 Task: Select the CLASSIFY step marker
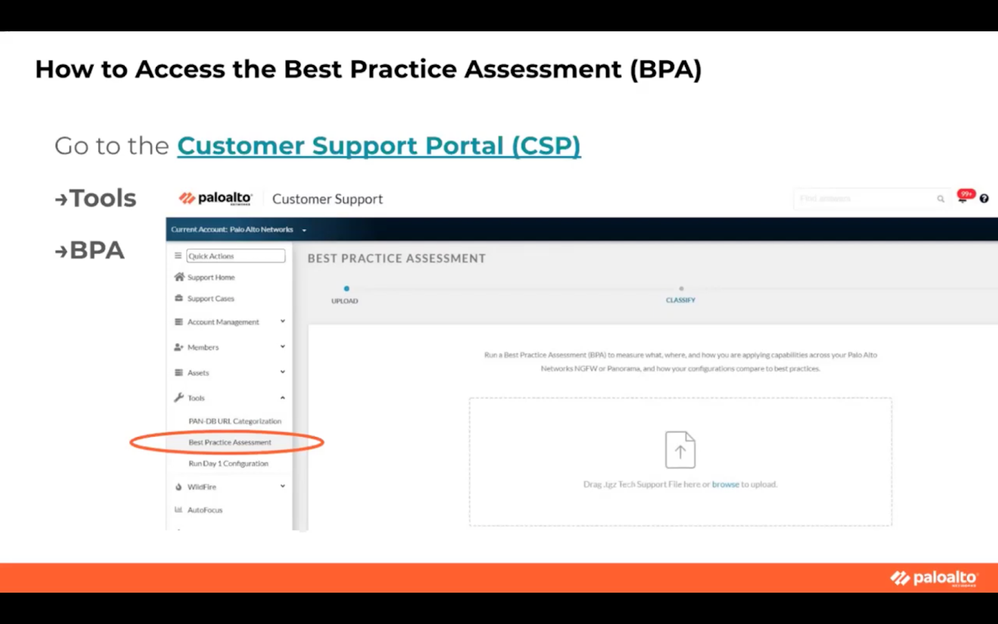pyautogui.click(x=681, y=288)
